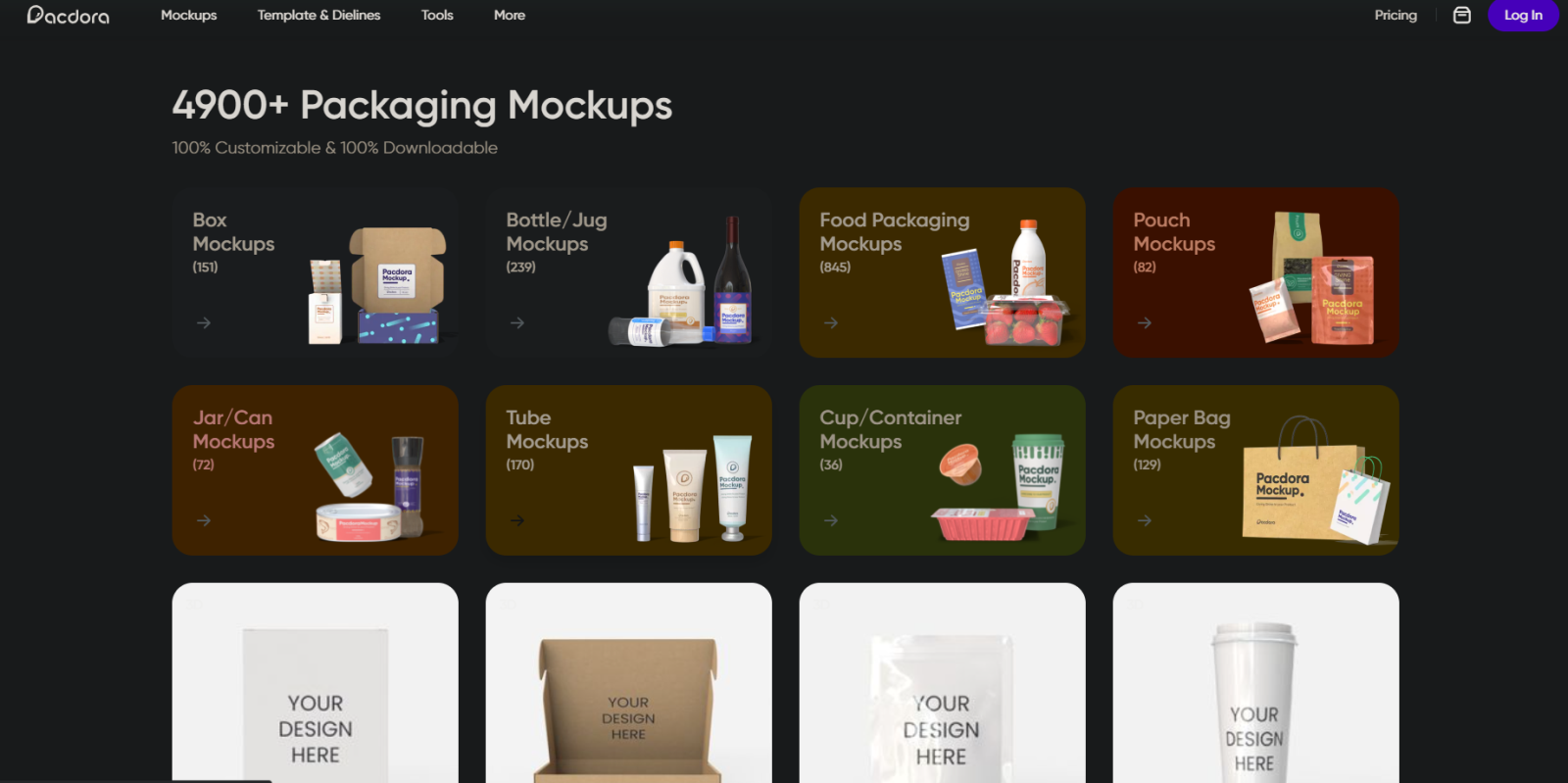
Task: Open the cart icon beside Pricing
Action: tap(1461, 15)
